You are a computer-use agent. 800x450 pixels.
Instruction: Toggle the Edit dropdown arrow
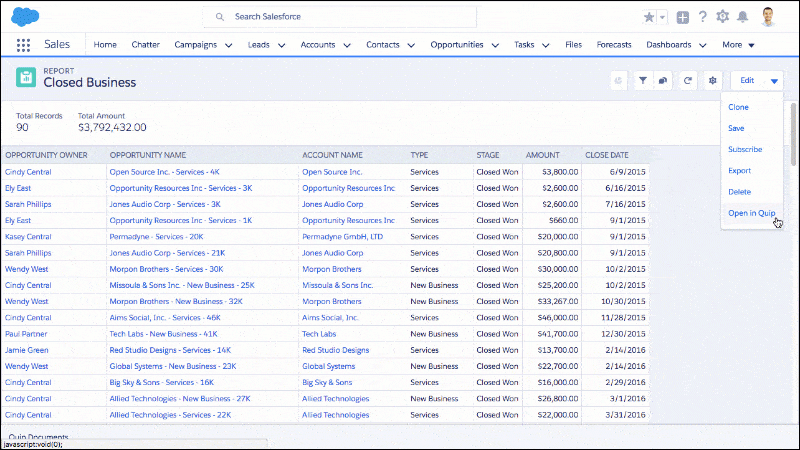pyautogui.click(x=774, y=81)
